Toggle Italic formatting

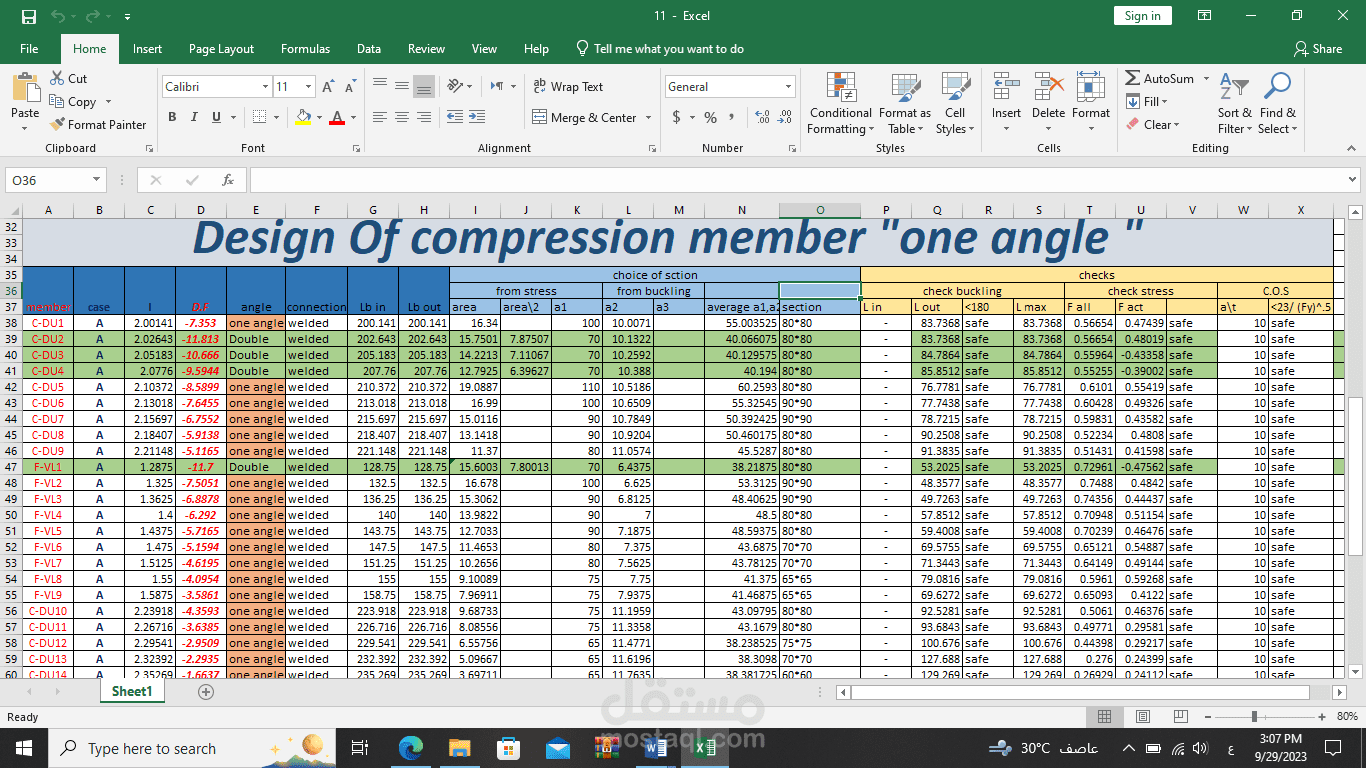tap(194, 117)
